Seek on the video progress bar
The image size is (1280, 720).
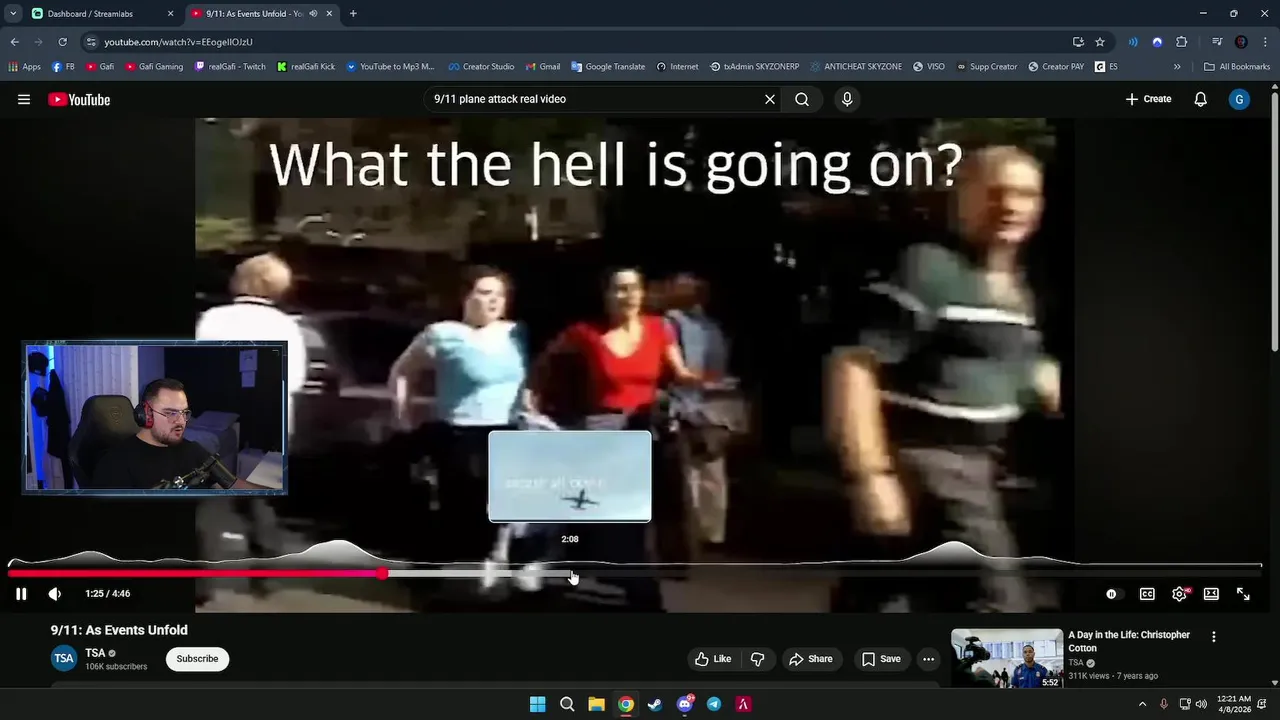635,573
